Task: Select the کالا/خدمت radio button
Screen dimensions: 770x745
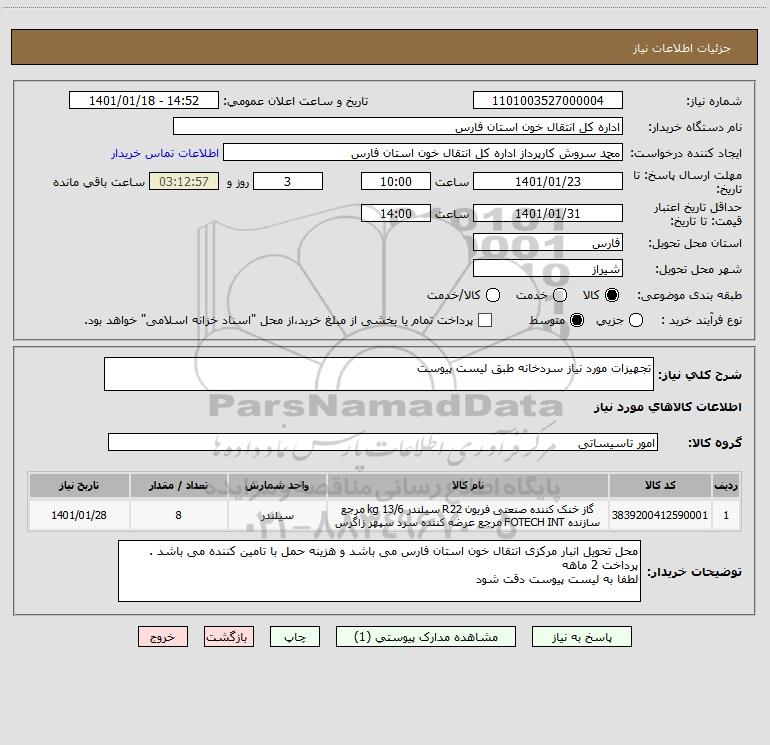Action: point(493,295)
